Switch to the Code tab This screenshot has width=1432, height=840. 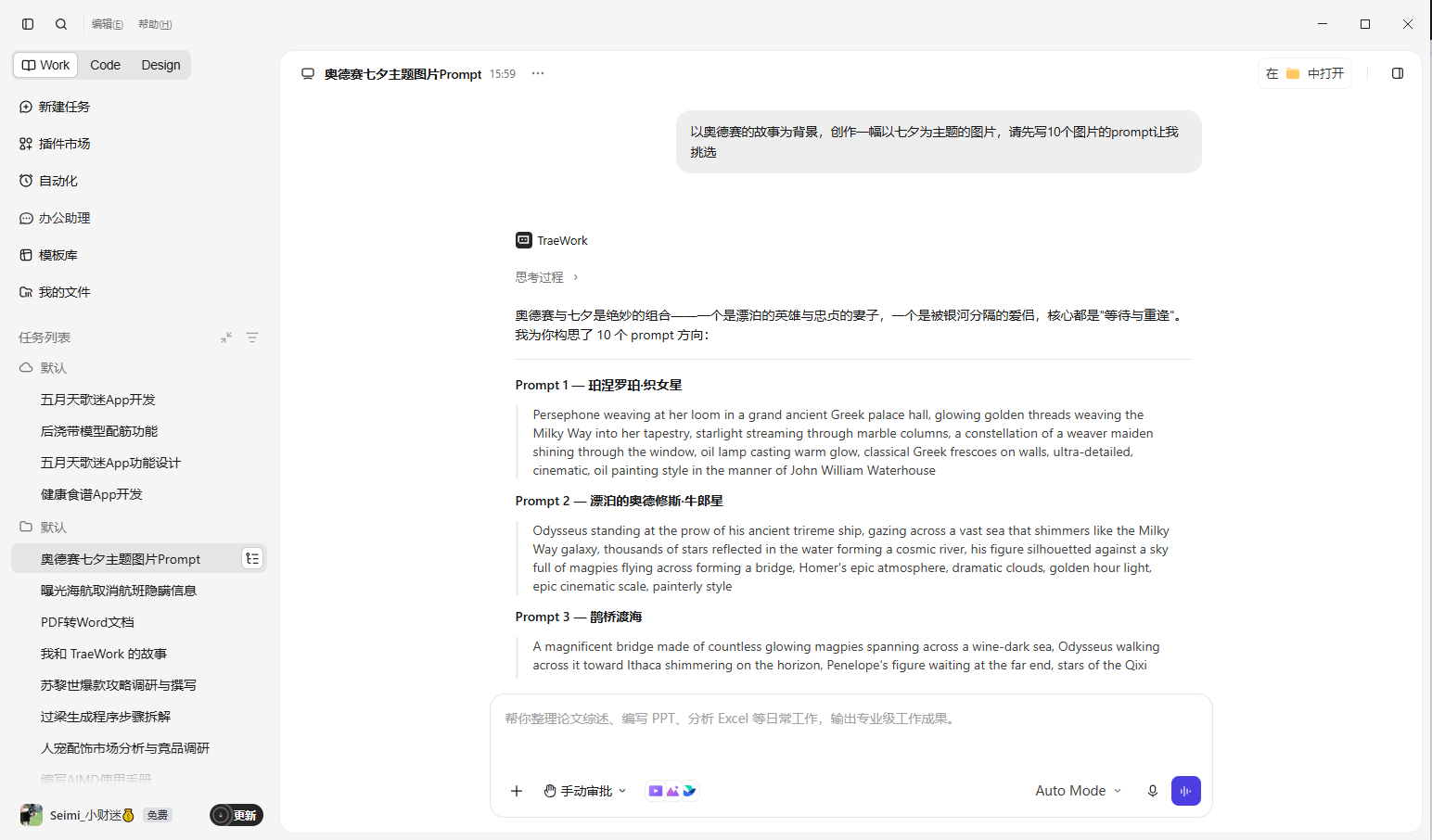coord(105,65)
